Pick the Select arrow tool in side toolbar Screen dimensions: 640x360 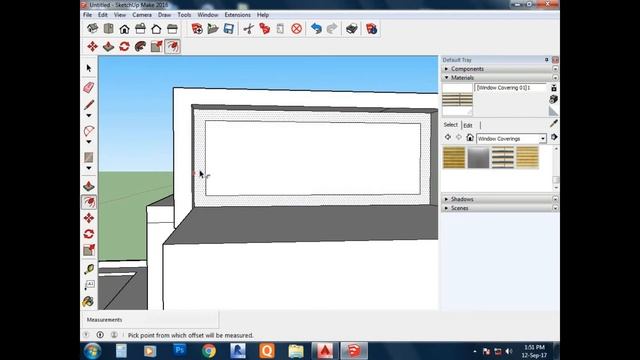[89, 68]
